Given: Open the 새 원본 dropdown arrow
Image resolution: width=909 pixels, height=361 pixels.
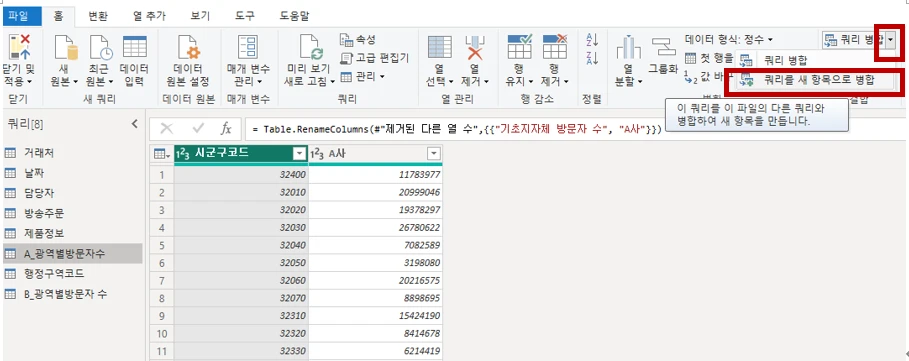Looking at the screenshot, I should (x=76, y=82).
